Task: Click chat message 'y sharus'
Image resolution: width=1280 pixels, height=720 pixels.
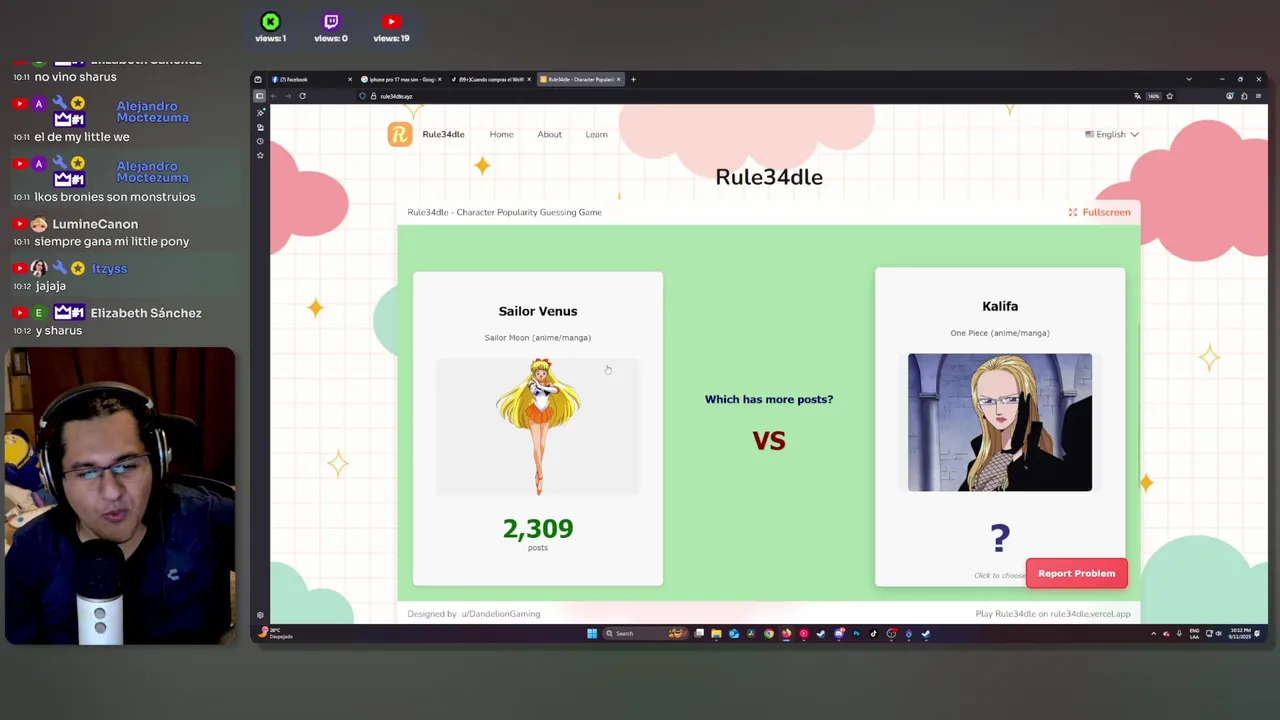Action: coord(58,330)
